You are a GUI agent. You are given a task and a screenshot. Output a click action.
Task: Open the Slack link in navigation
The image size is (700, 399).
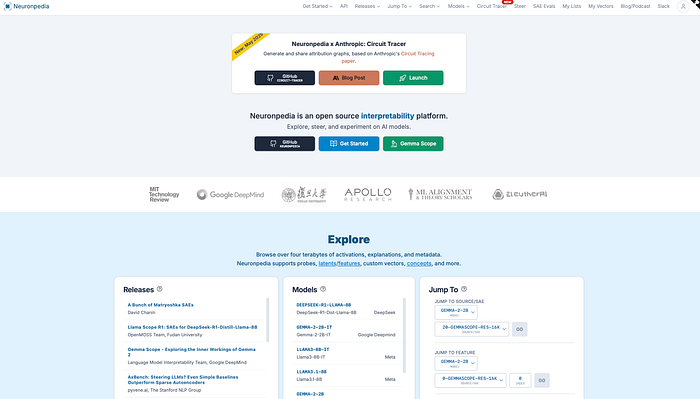663,6
